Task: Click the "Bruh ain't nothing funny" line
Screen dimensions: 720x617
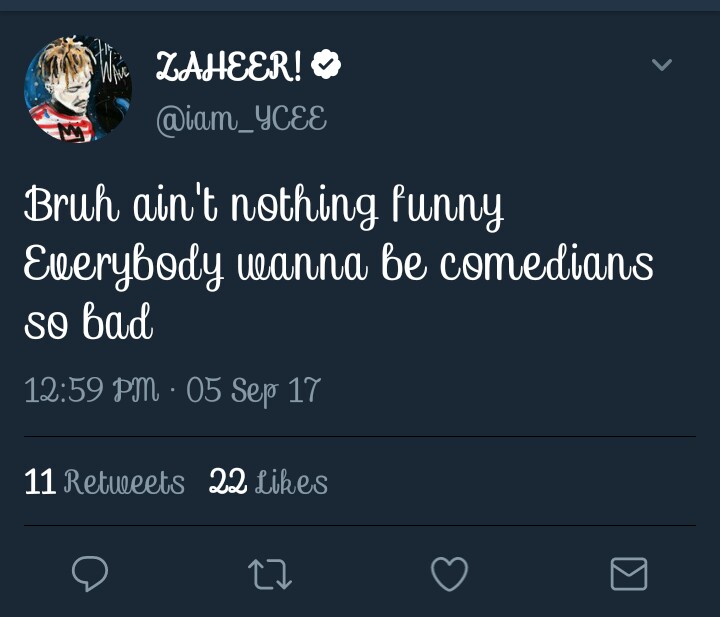Action: (x=264, y=208)
